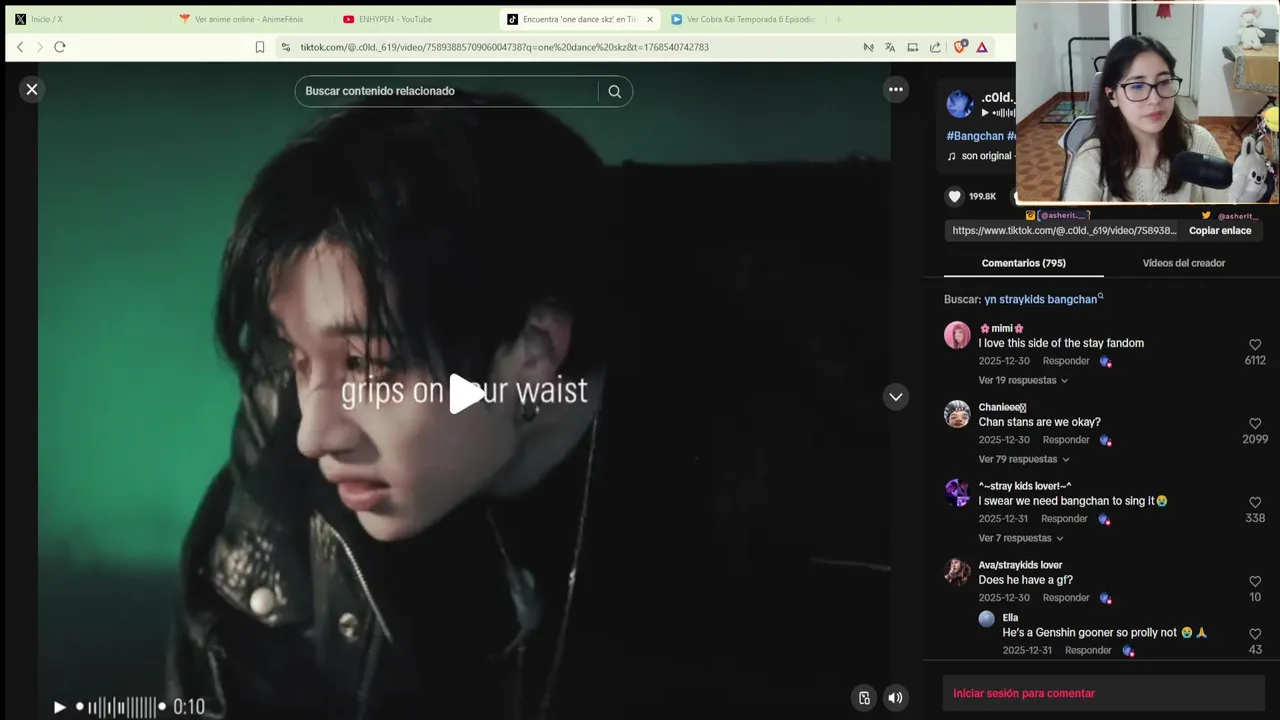Switch to Comentarios (795) tab
Viewport: 1280px width, 720px height.
1023,263
